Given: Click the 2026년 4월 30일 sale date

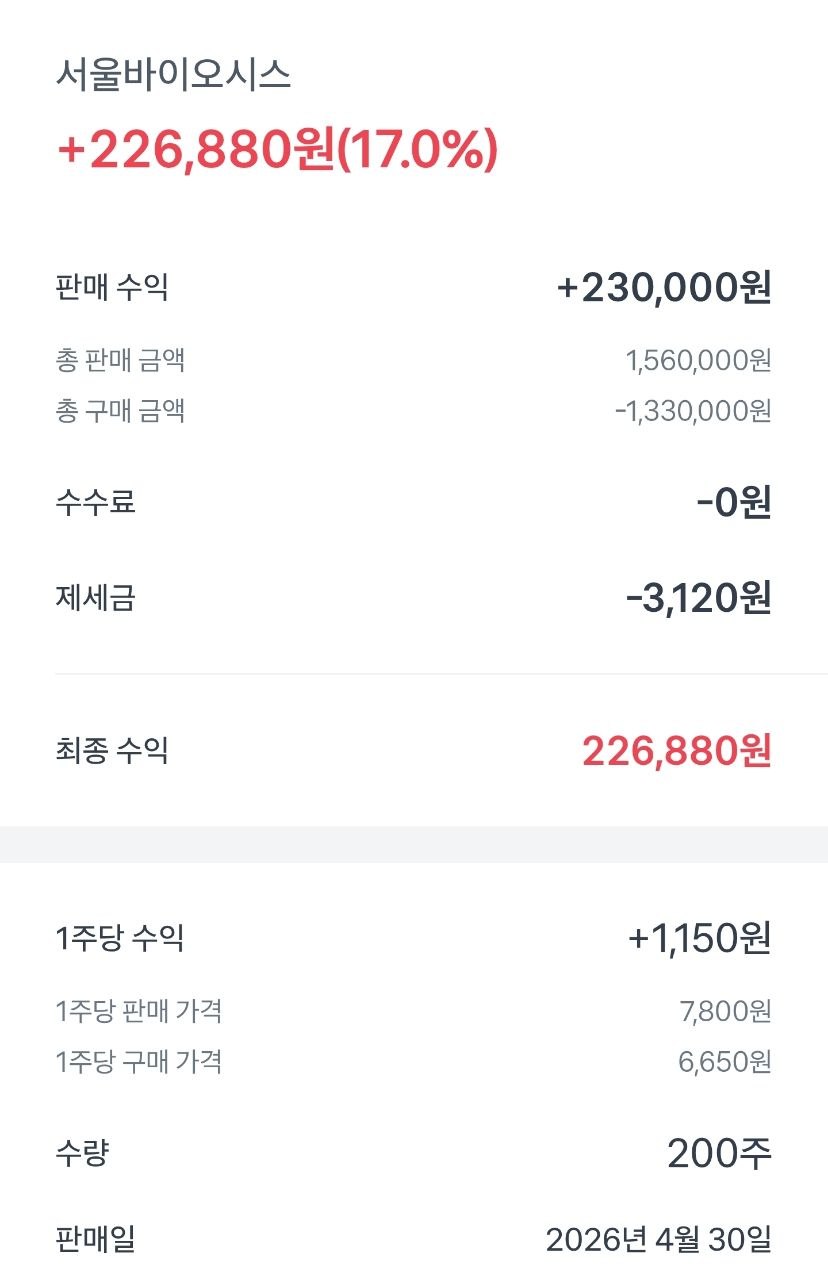Looking at the screenshot, I should [658, 1241].
